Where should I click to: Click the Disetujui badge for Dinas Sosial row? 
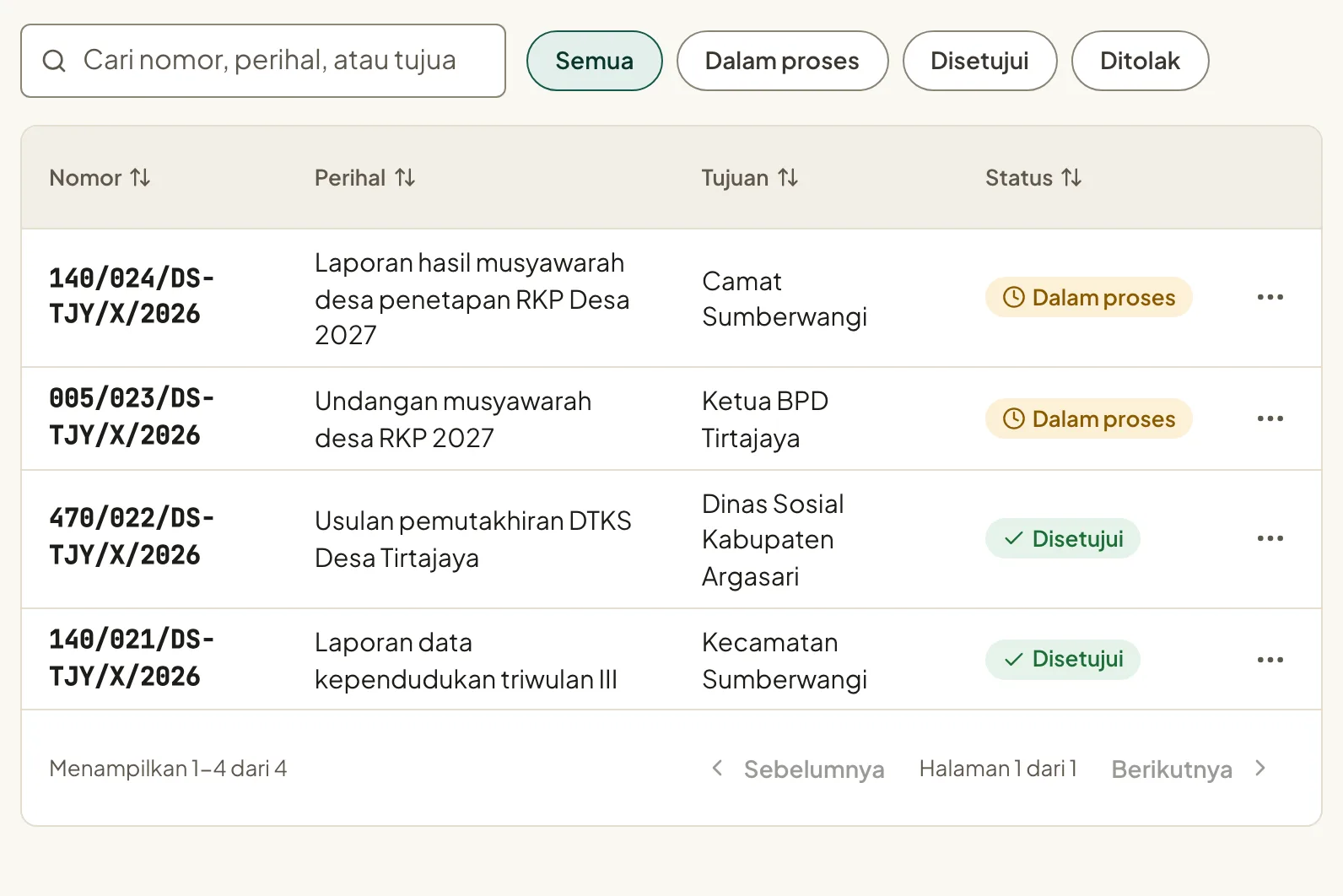1063,538
